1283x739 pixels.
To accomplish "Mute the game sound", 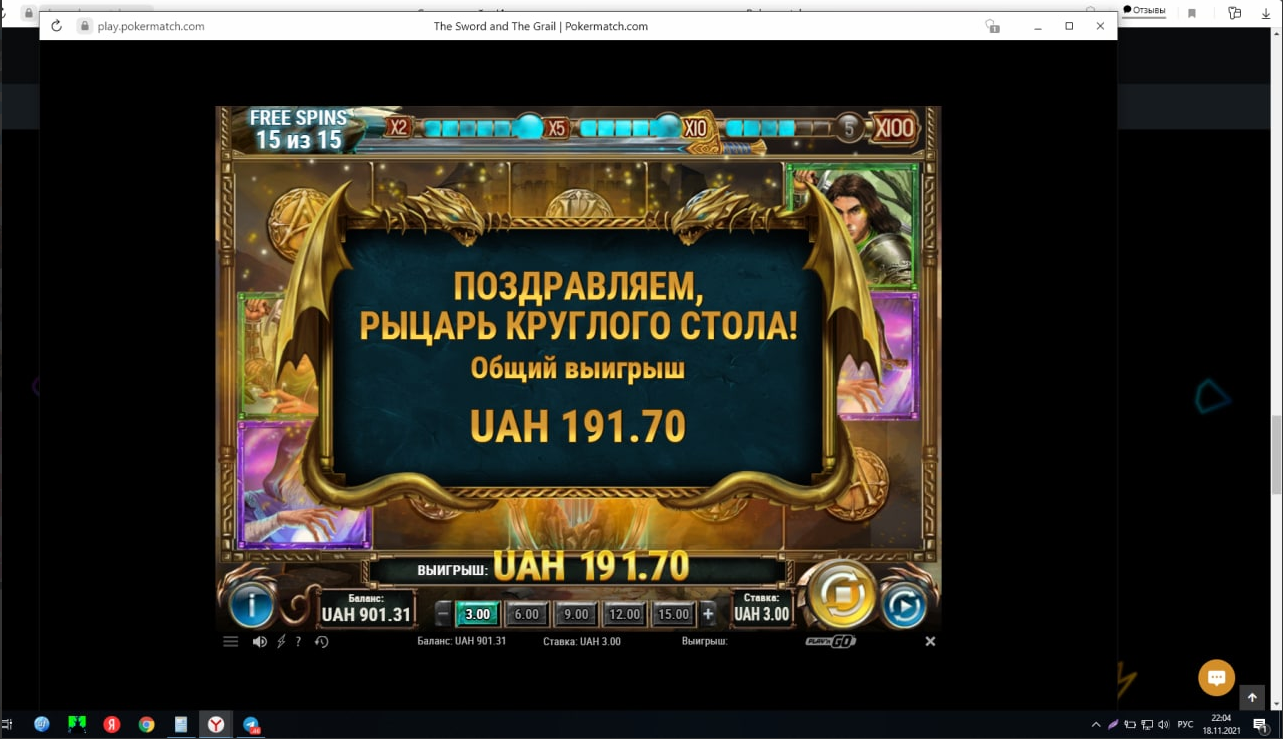I will coord(259,642).
